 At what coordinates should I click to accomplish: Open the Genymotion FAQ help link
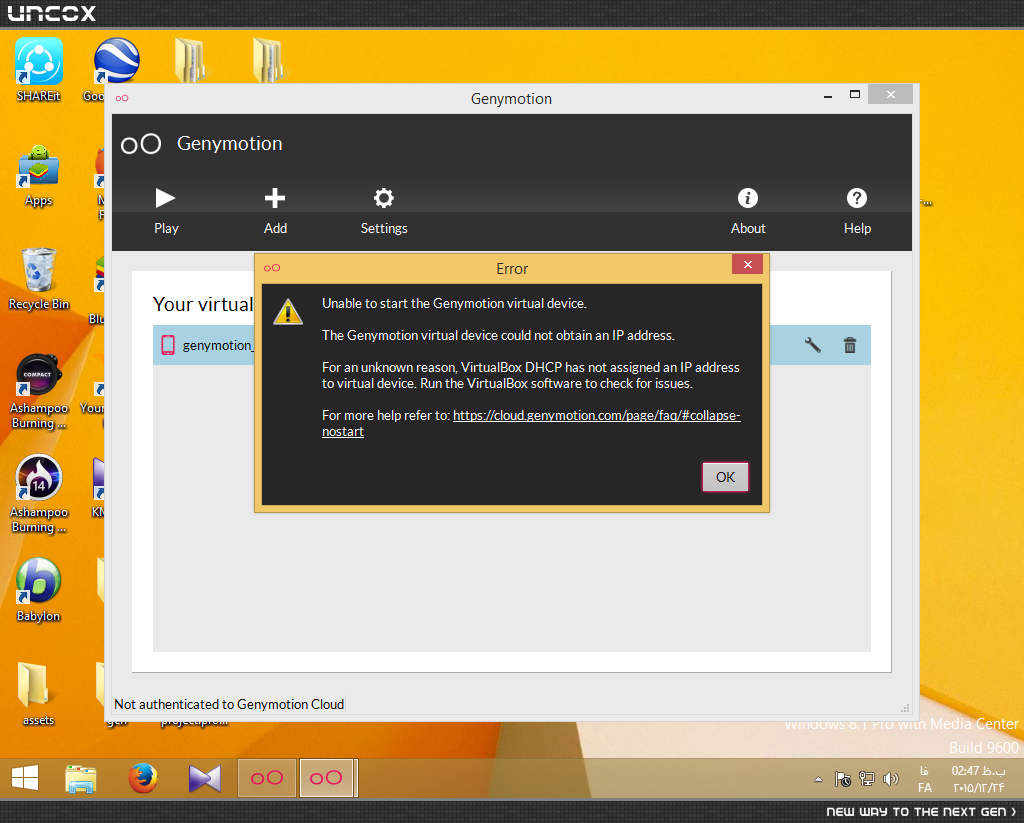point(531,423)
